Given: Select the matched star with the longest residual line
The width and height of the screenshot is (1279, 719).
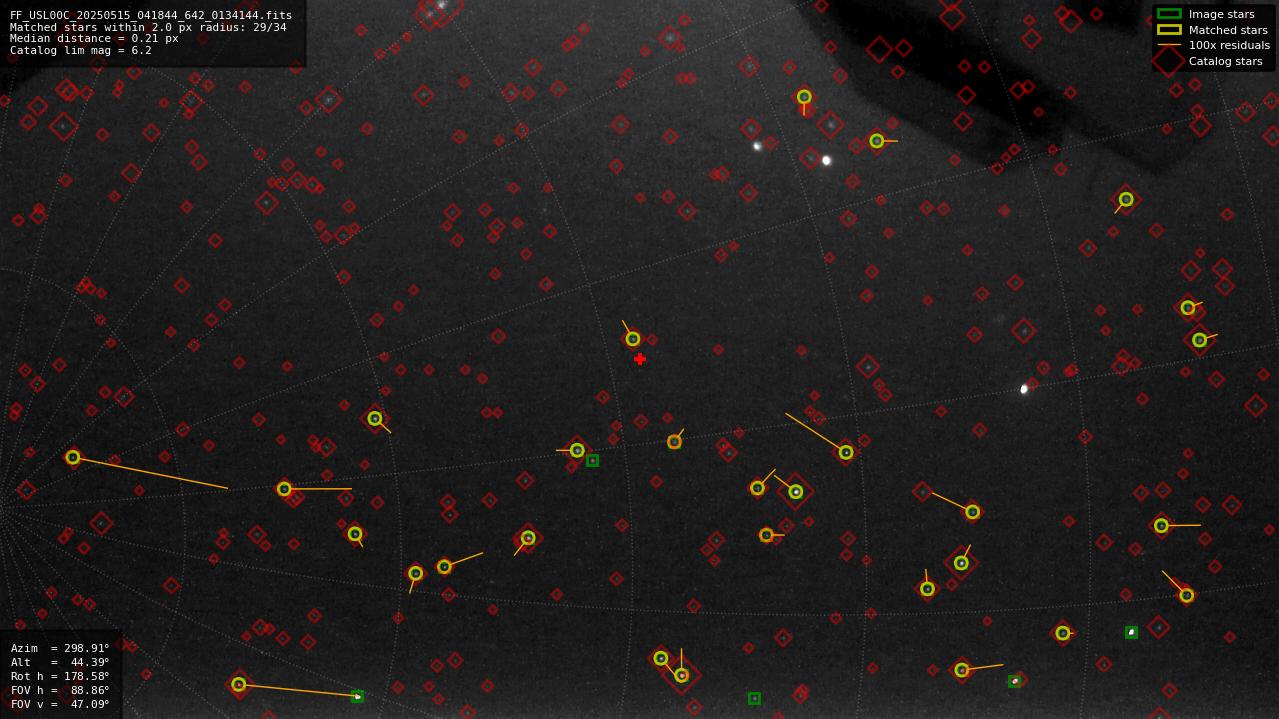Looking at the screenshot, I should [73, 457].
